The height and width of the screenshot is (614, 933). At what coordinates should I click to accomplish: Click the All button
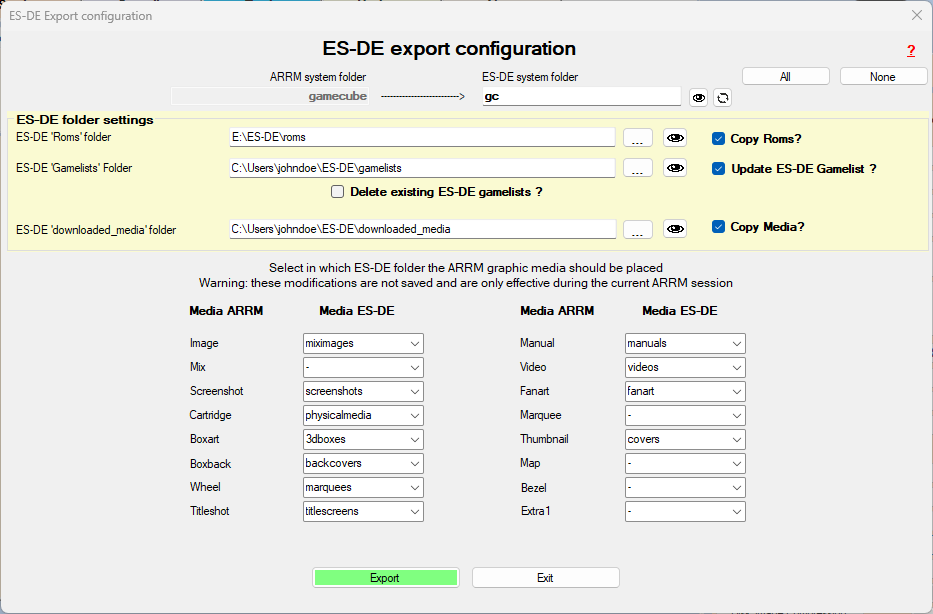click(x=785, y=77)
